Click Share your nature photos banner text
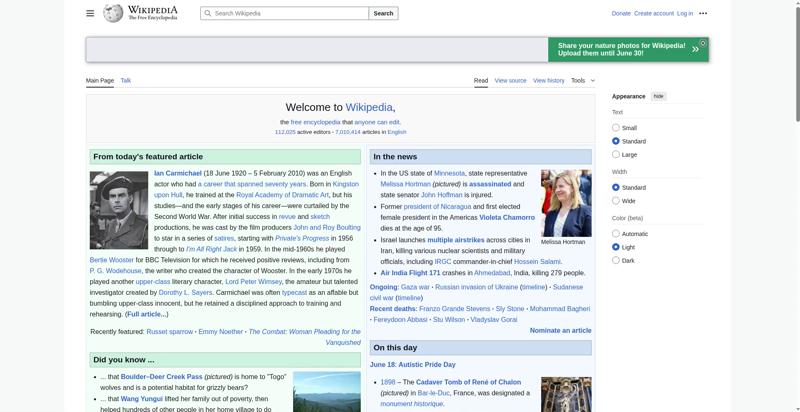Screen dimensions: 800x412 point(621,49)
